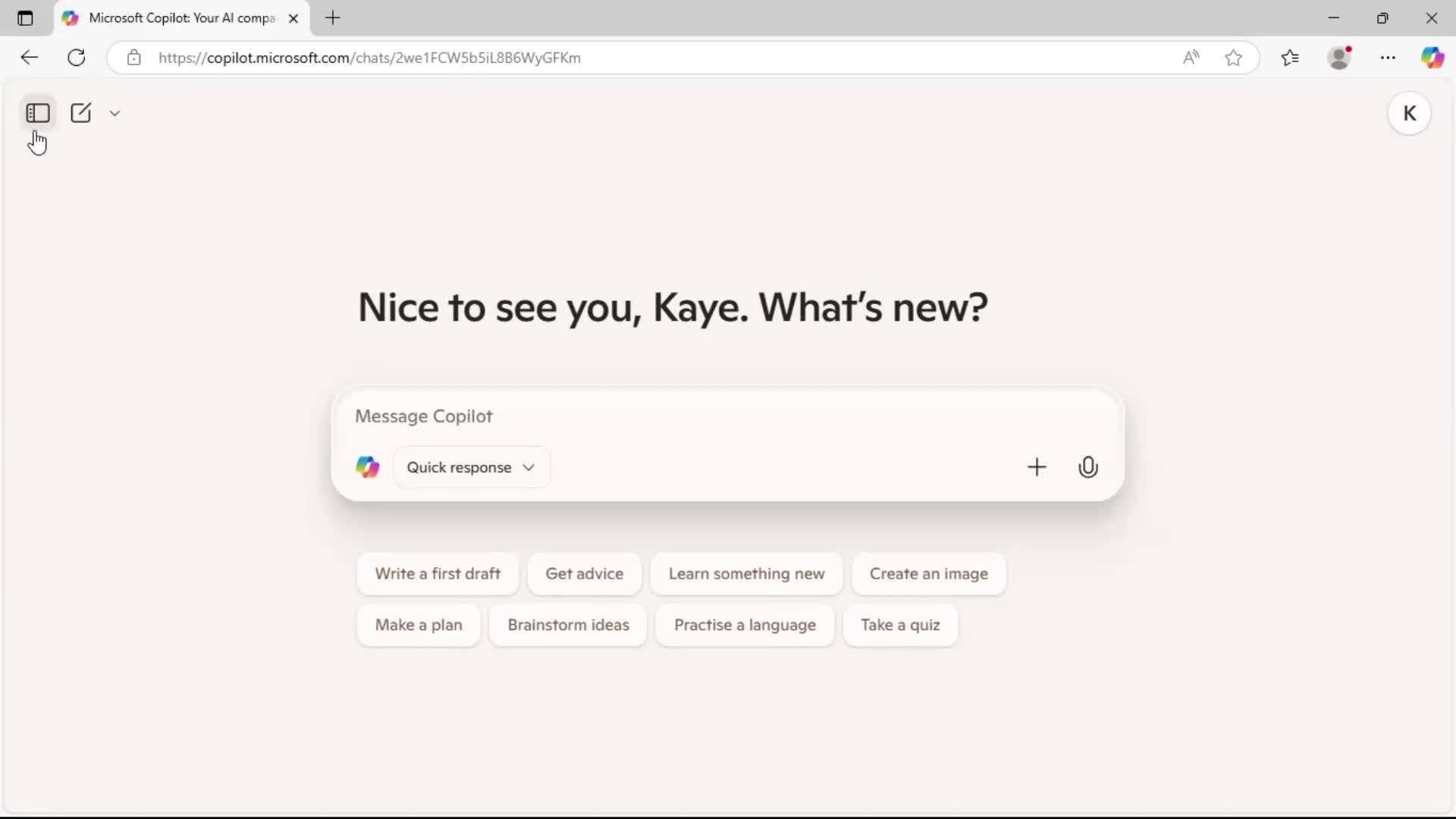Image resolution: width=1456 pixels, height=819 pixels.
Task: Open the Edge profile account dropdown
Action: coord(1341,57)
